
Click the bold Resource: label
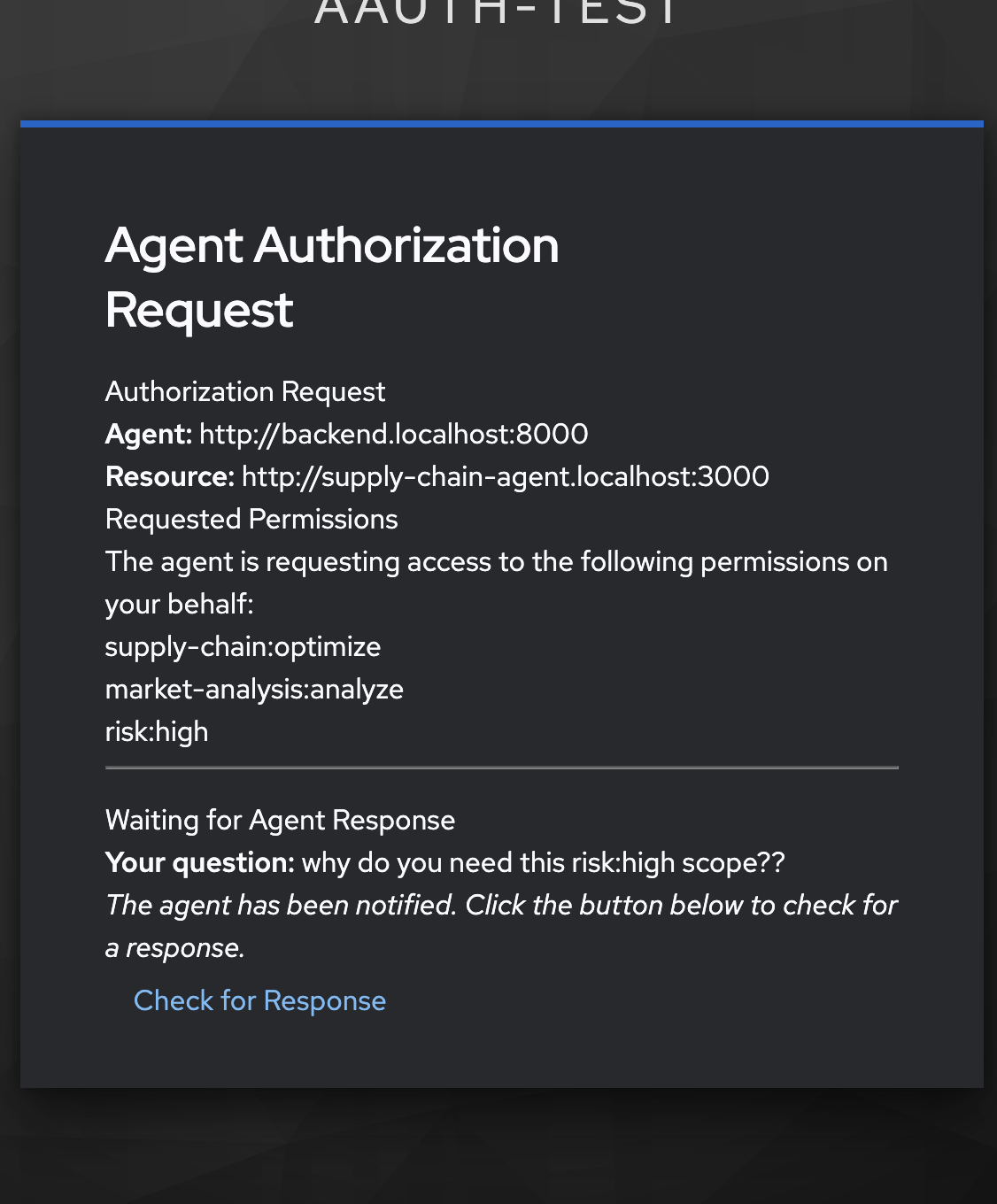coord(170,476)
